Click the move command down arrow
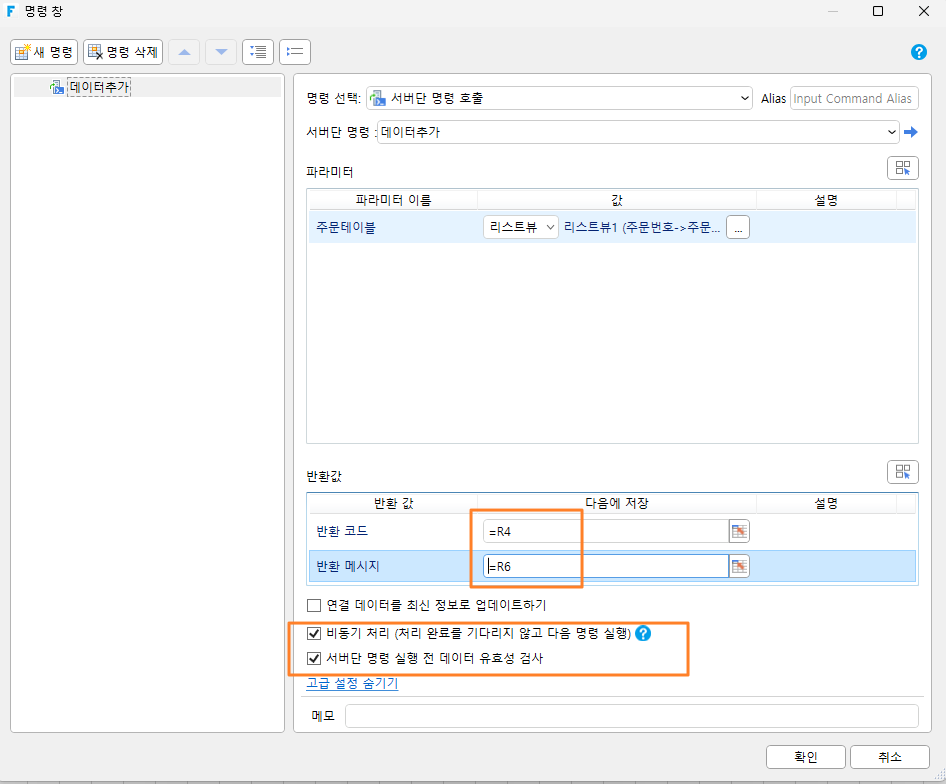This screenshot has height=784, width=946. (221, 53)
